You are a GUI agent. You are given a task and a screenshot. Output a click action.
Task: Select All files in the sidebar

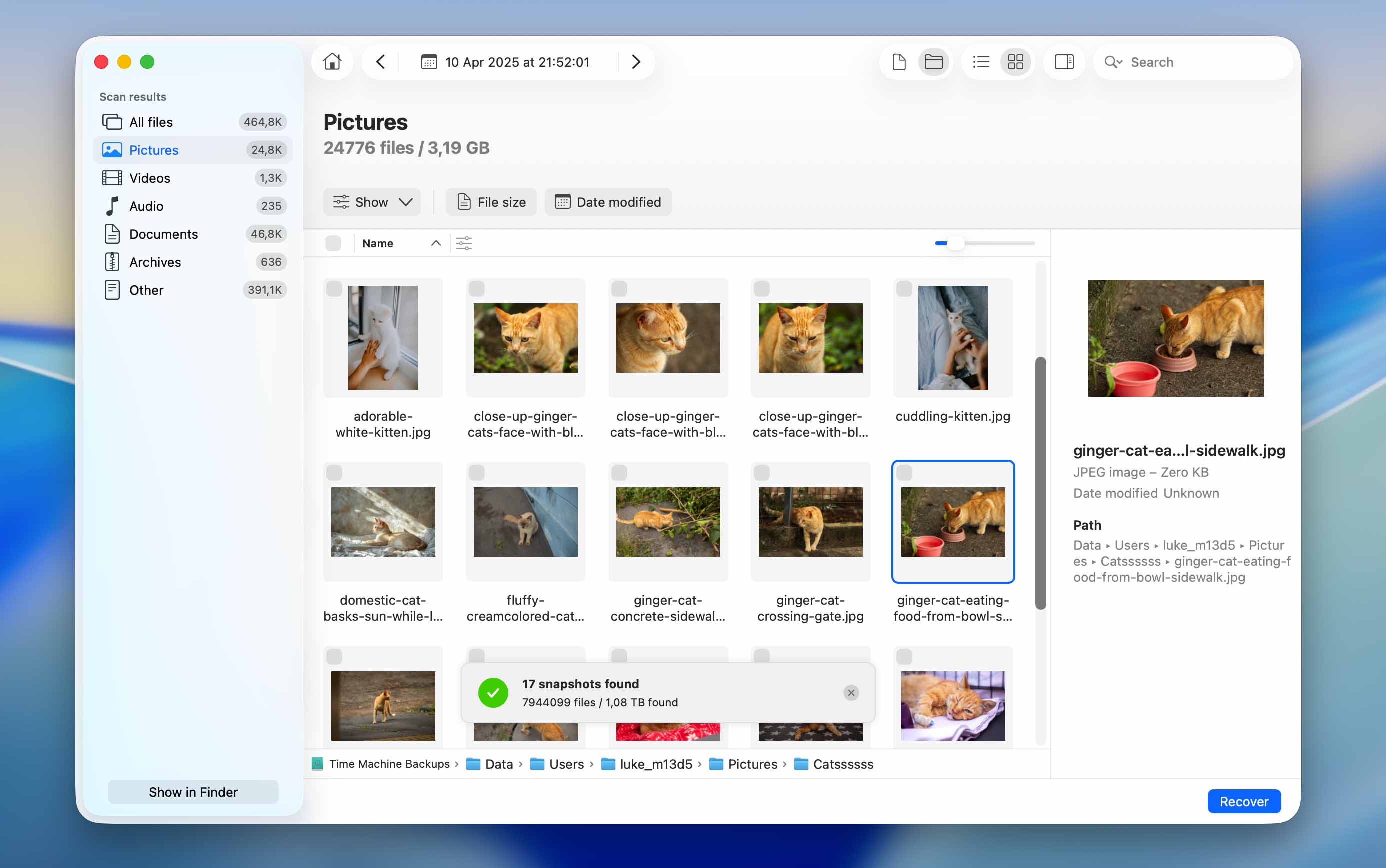click(x=193, y=122)
